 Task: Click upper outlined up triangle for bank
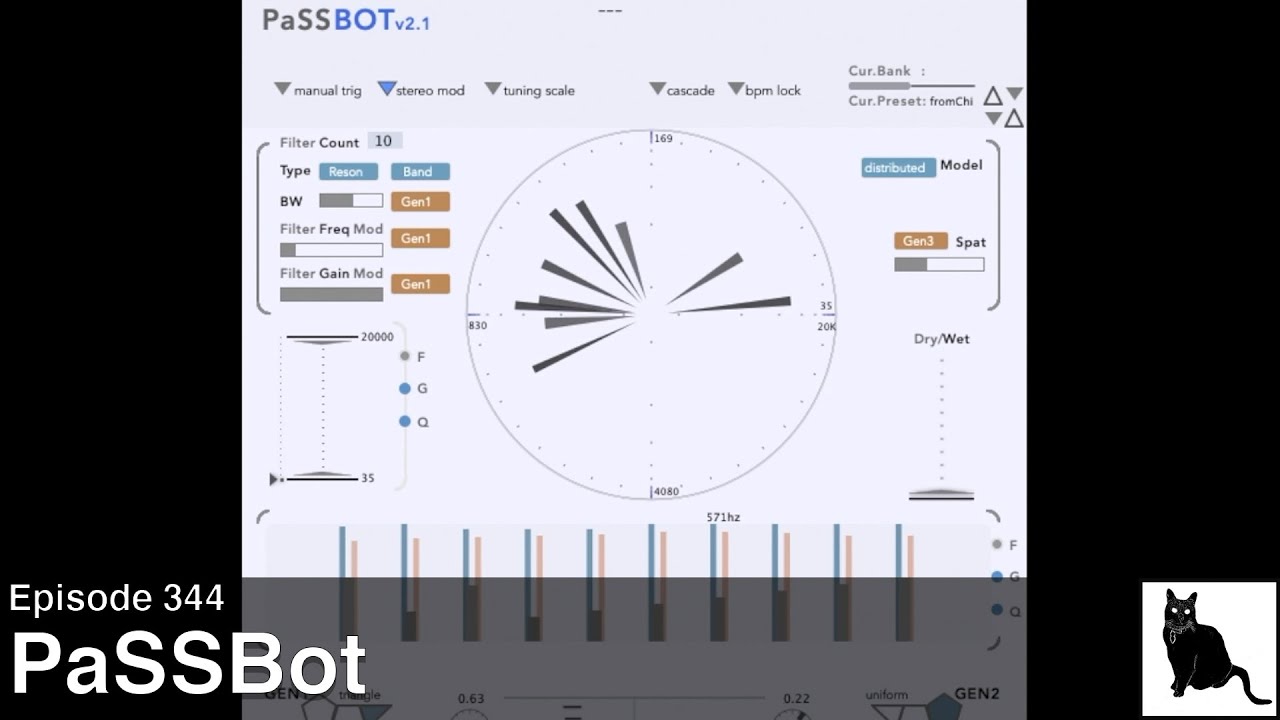coord(992,96)
